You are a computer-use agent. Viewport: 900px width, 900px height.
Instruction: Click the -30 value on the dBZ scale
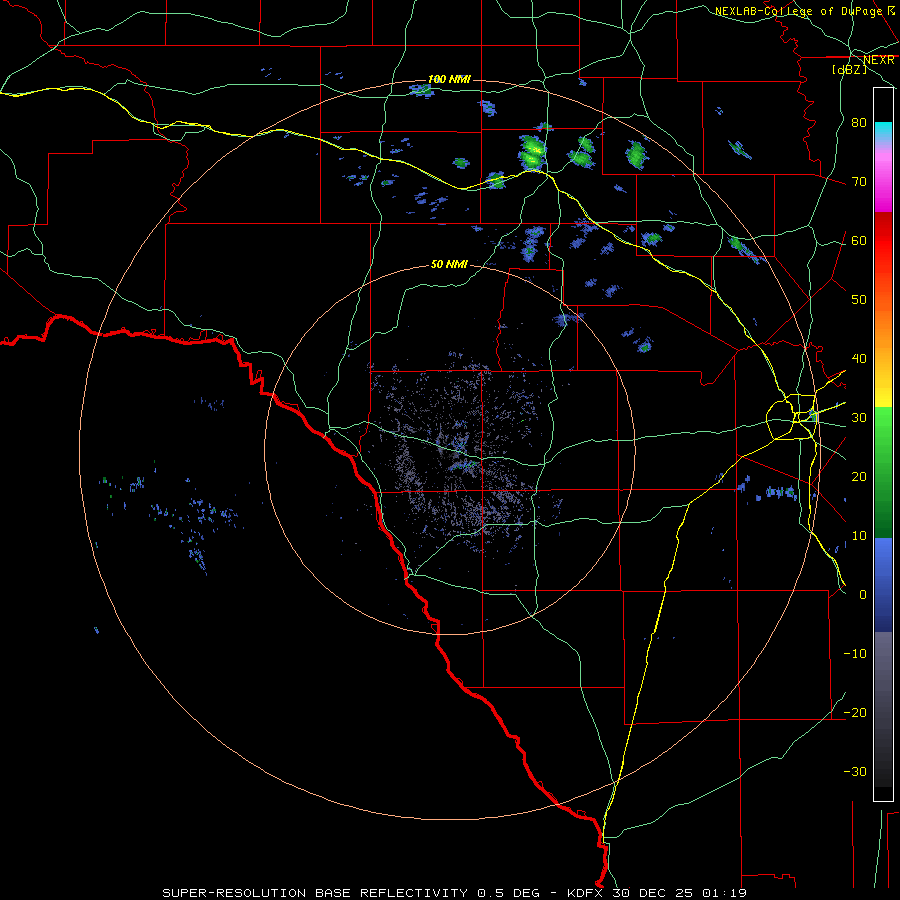tap(855, 772)
